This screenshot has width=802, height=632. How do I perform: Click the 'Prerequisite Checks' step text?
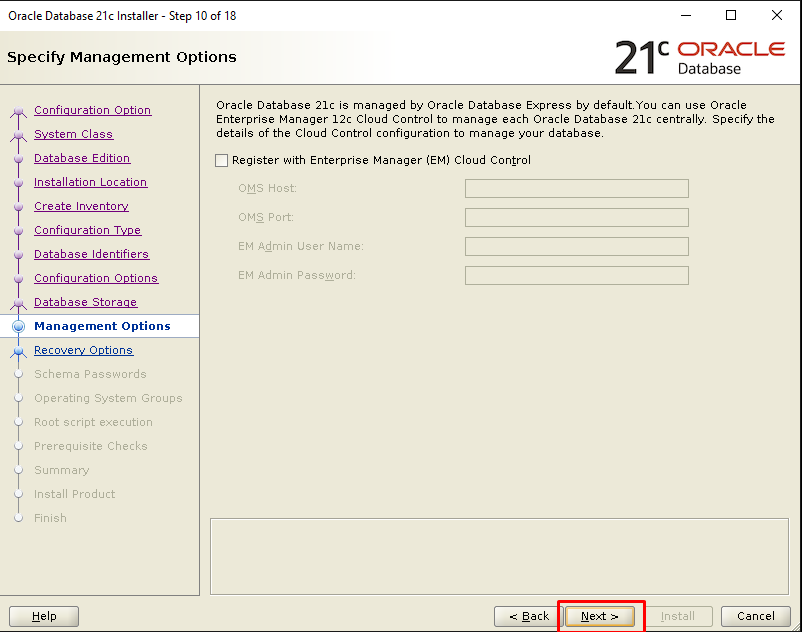click(x=91, y=446)
